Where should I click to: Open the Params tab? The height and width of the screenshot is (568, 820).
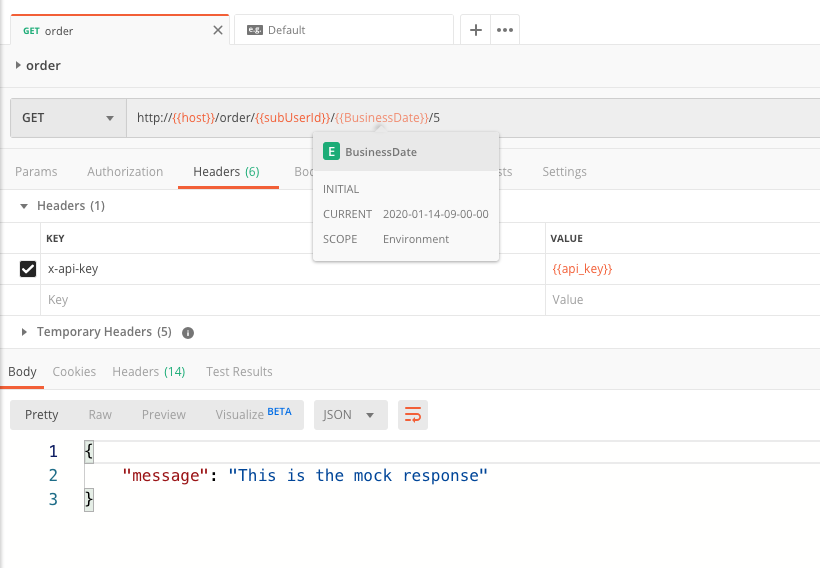(x=36, y=172)
